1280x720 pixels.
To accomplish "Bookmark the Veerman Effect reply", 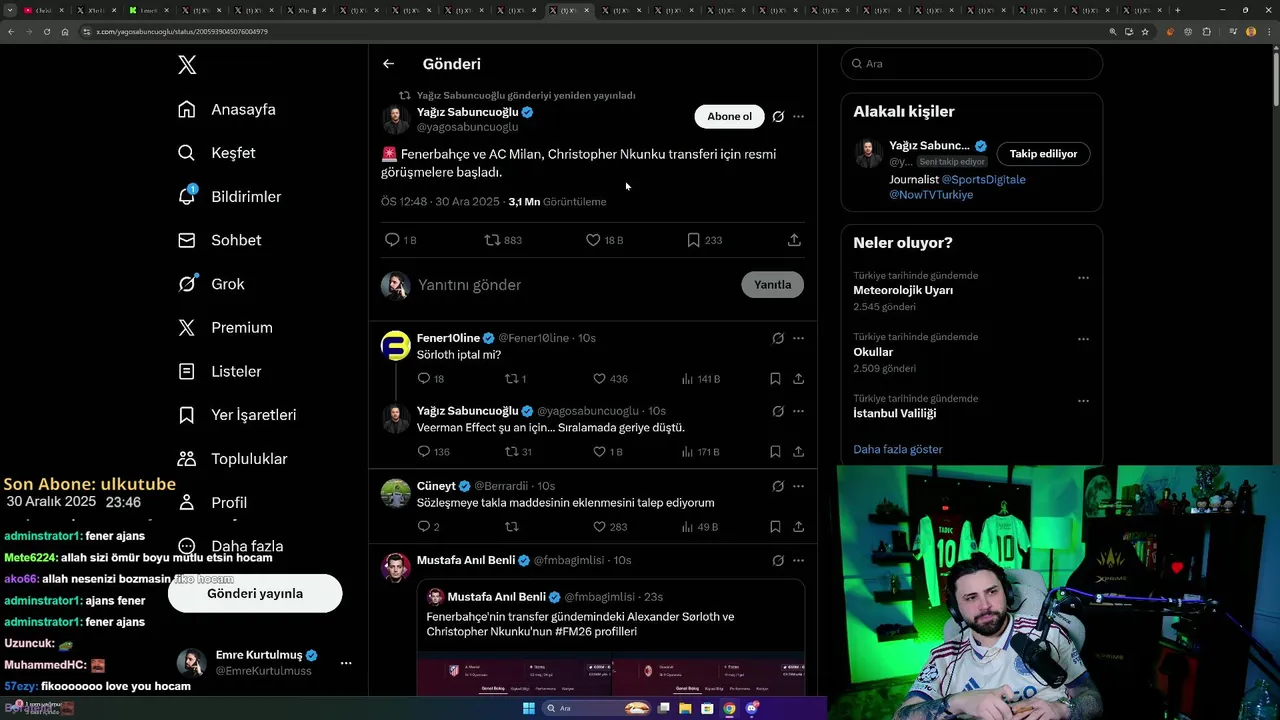I will (x=775, y=452).
